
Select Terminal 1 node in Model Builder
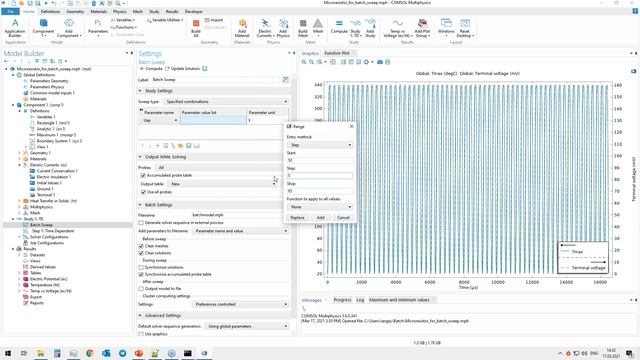[x=46, y=195]
